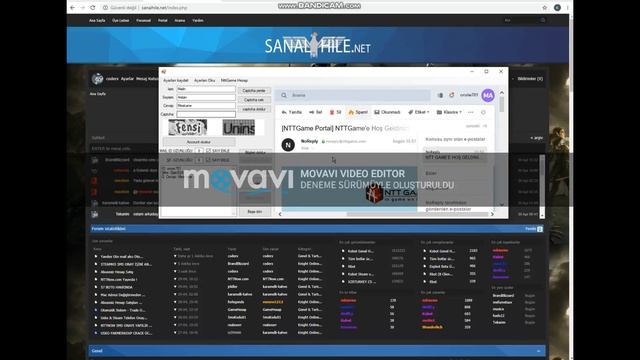Open the Ayarları Oku menu
This screenshot has width=640, height=360.
click(204, 80)
